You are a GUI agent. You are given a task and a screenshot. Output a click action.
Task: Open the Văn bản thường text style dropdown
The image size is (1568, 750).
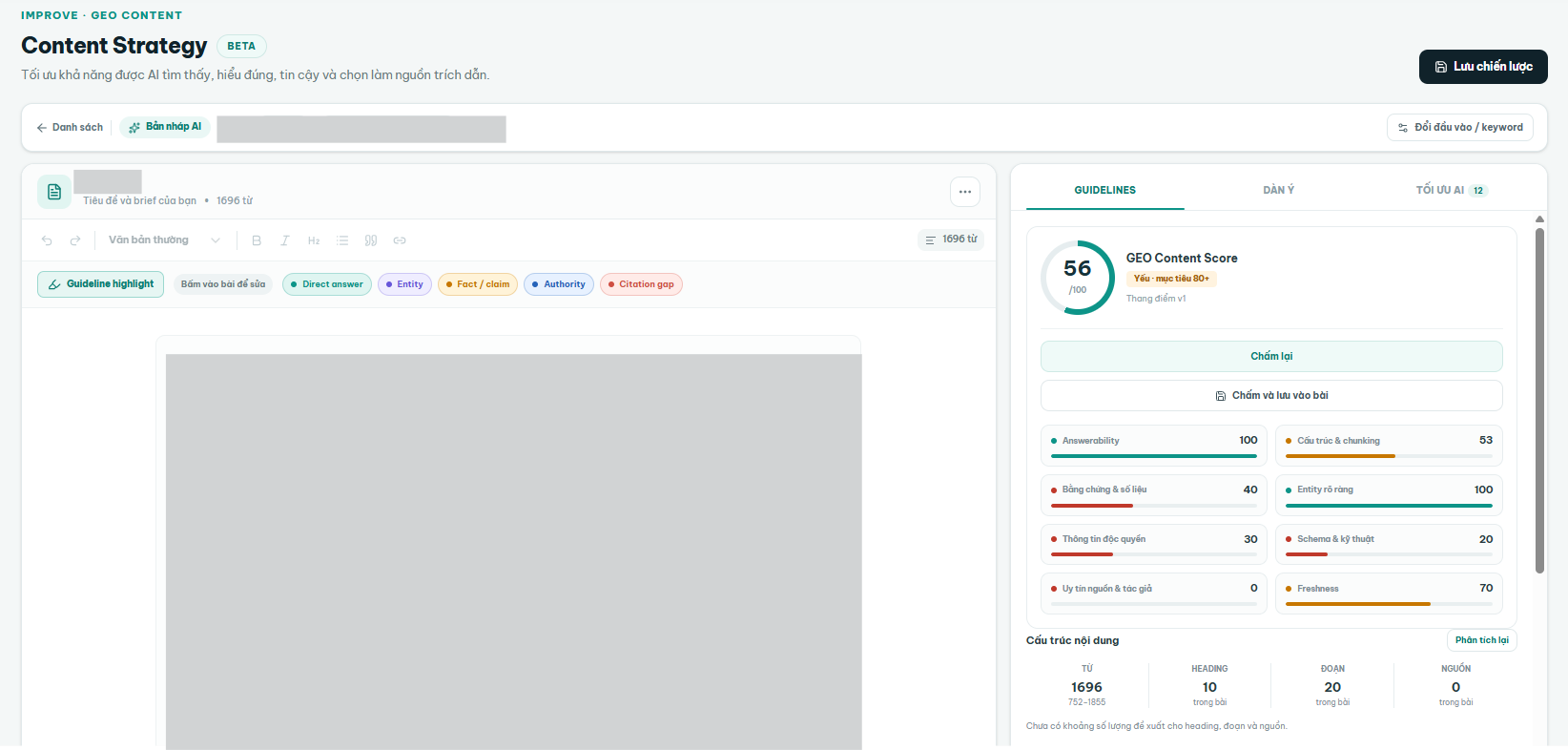164,240
